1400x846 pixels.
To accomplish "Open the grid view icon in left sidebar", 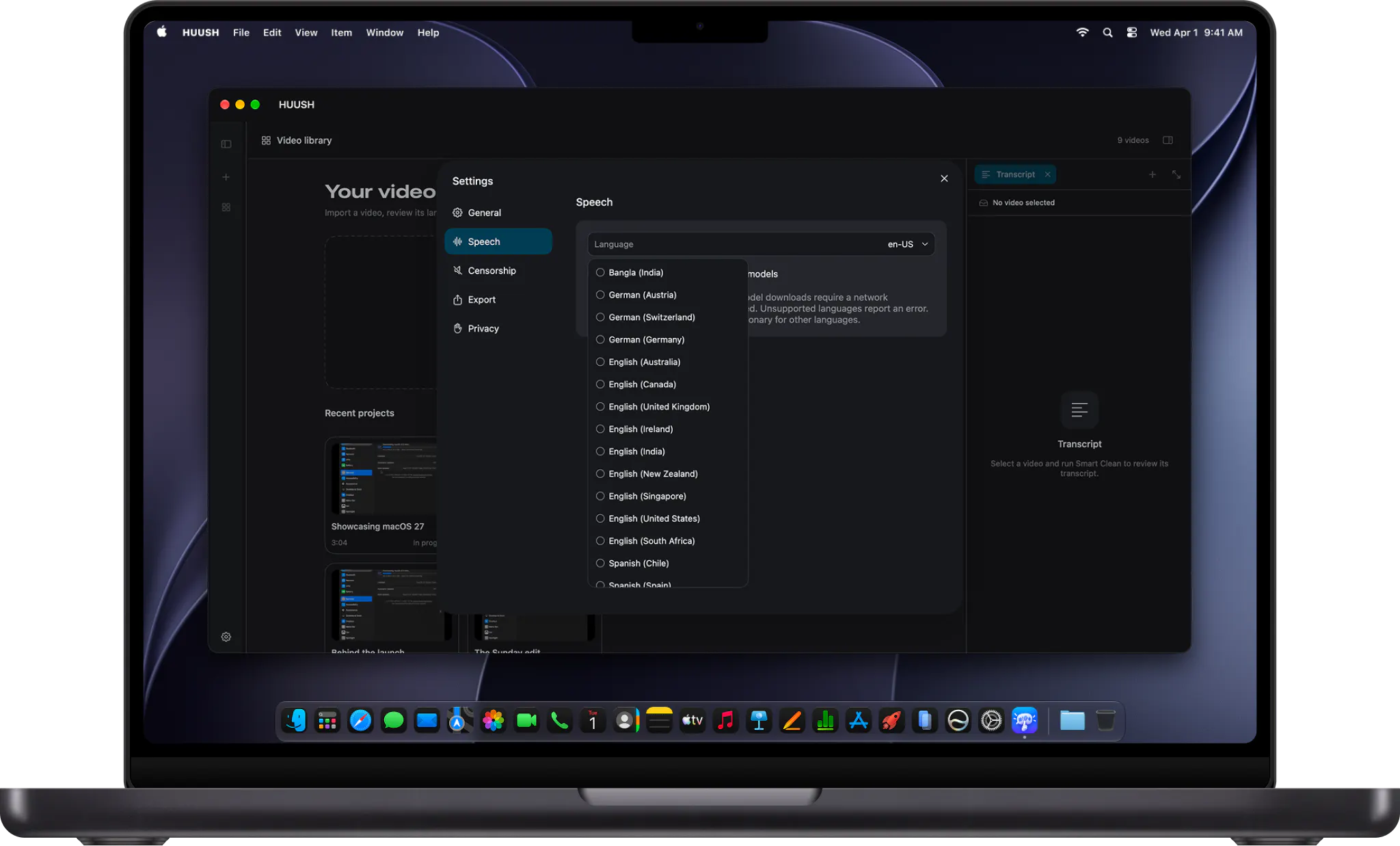I will [x=226, y=207].
